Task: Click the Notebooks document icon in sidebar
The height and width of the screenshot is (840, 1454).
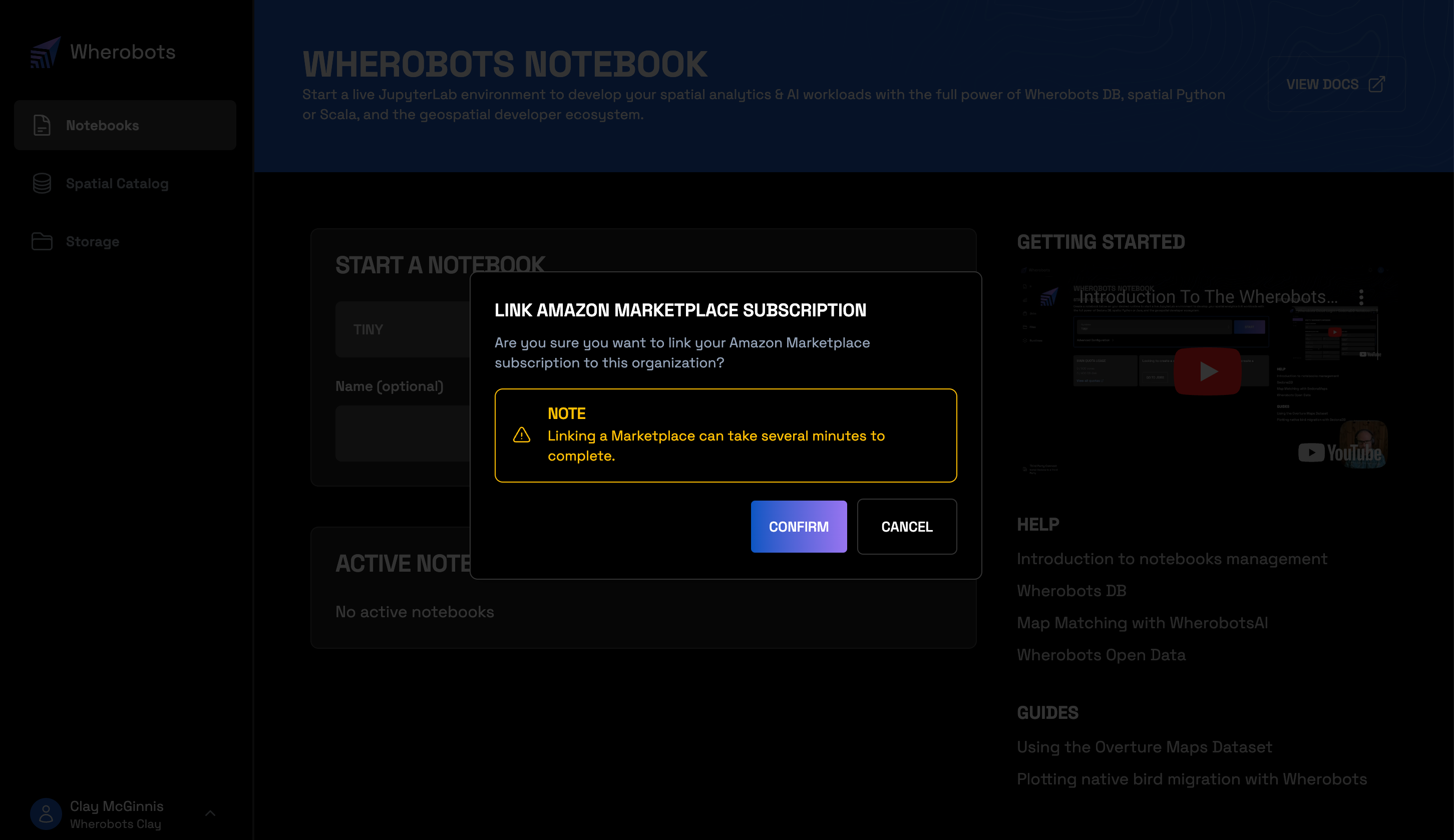Action: [x=42, y=125]
